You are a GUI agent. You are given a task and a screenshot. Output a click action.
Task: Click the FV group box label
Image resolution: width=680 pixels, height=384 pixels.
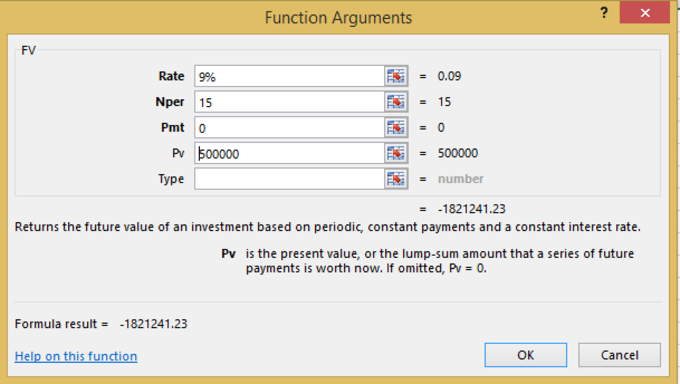(x=29, y=50)
